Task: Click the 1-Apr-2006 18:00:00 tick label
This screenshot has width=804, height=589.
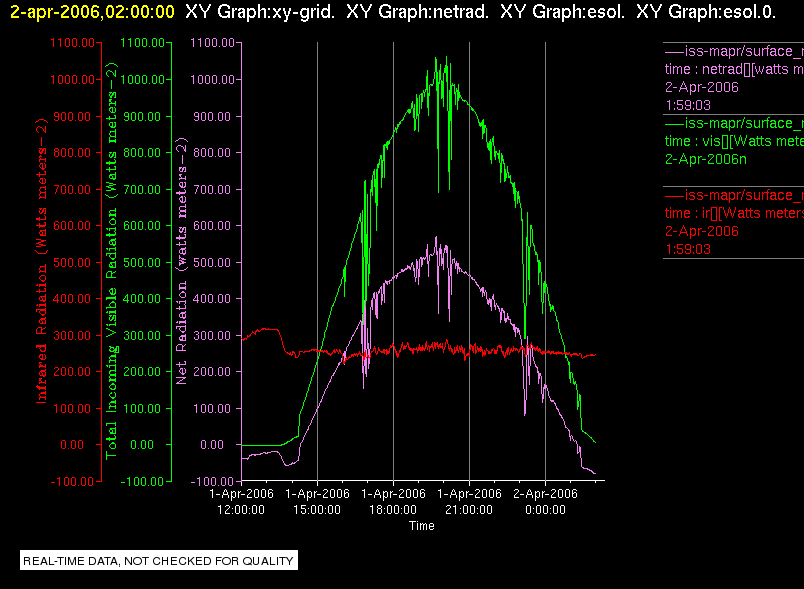Action: [x=393, y=502]
